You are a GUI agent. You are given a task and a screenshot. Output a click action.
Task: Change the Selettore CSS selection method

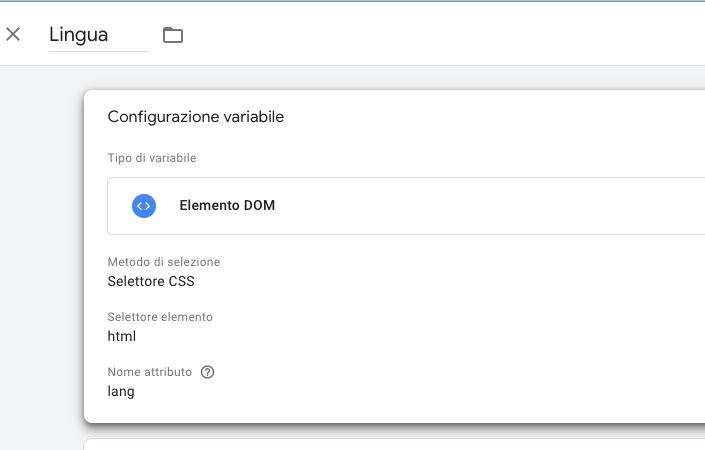pyautogui.click(x=151, y=281)
